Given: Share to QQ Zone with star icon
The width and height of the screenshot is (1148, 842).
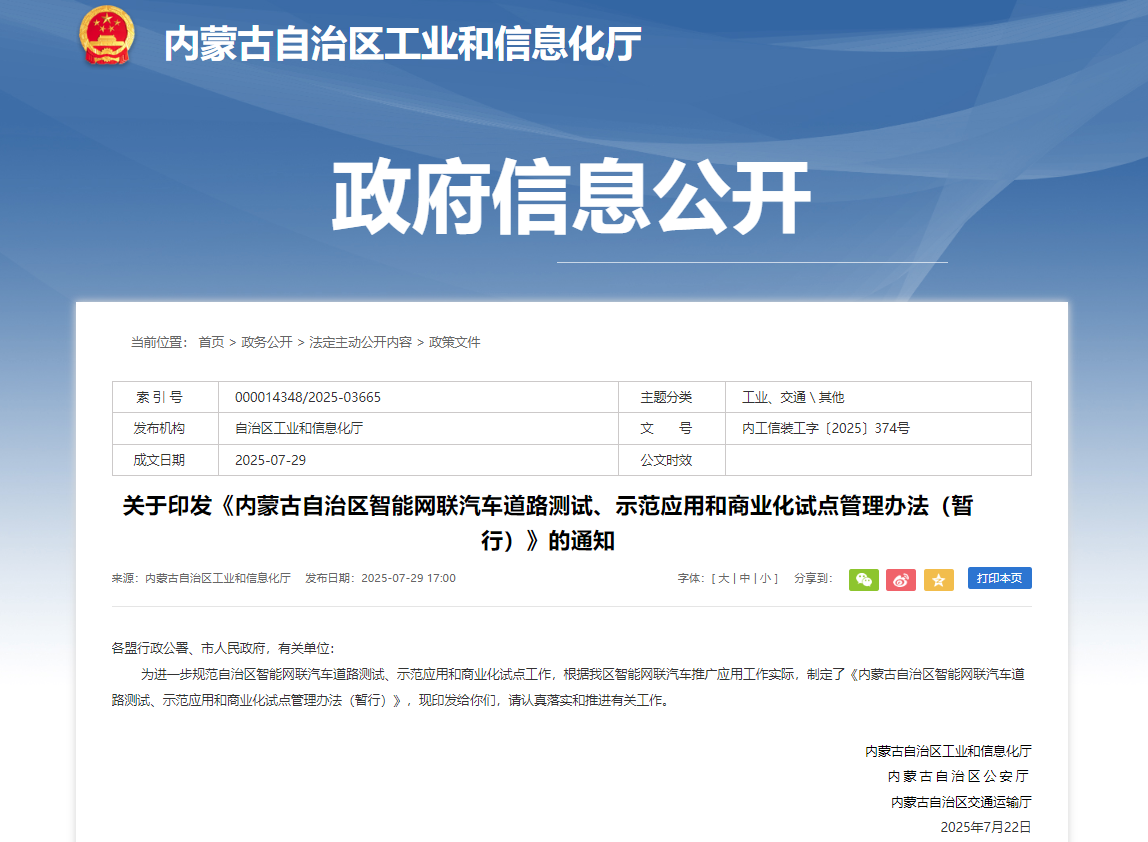Looking at the screenshot, I should pos(938,579).
